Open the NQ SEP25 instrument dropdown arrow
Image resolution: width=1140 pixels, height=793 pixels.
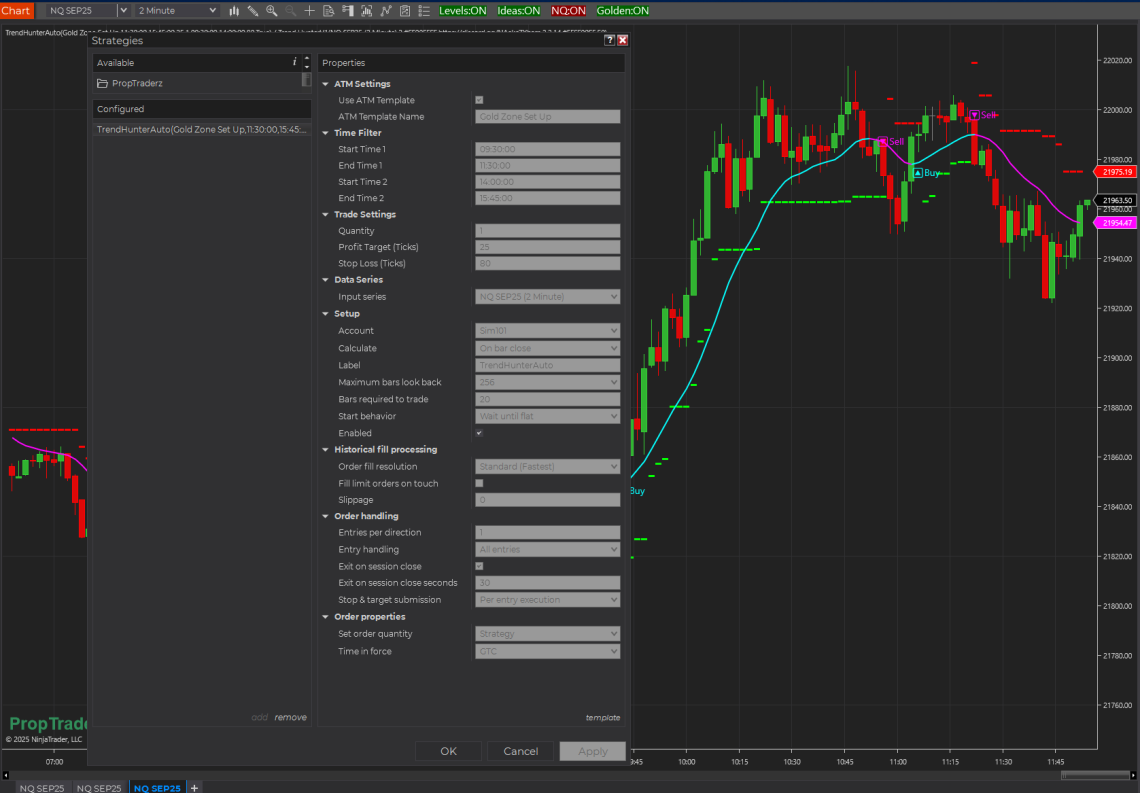click(123, 11)
